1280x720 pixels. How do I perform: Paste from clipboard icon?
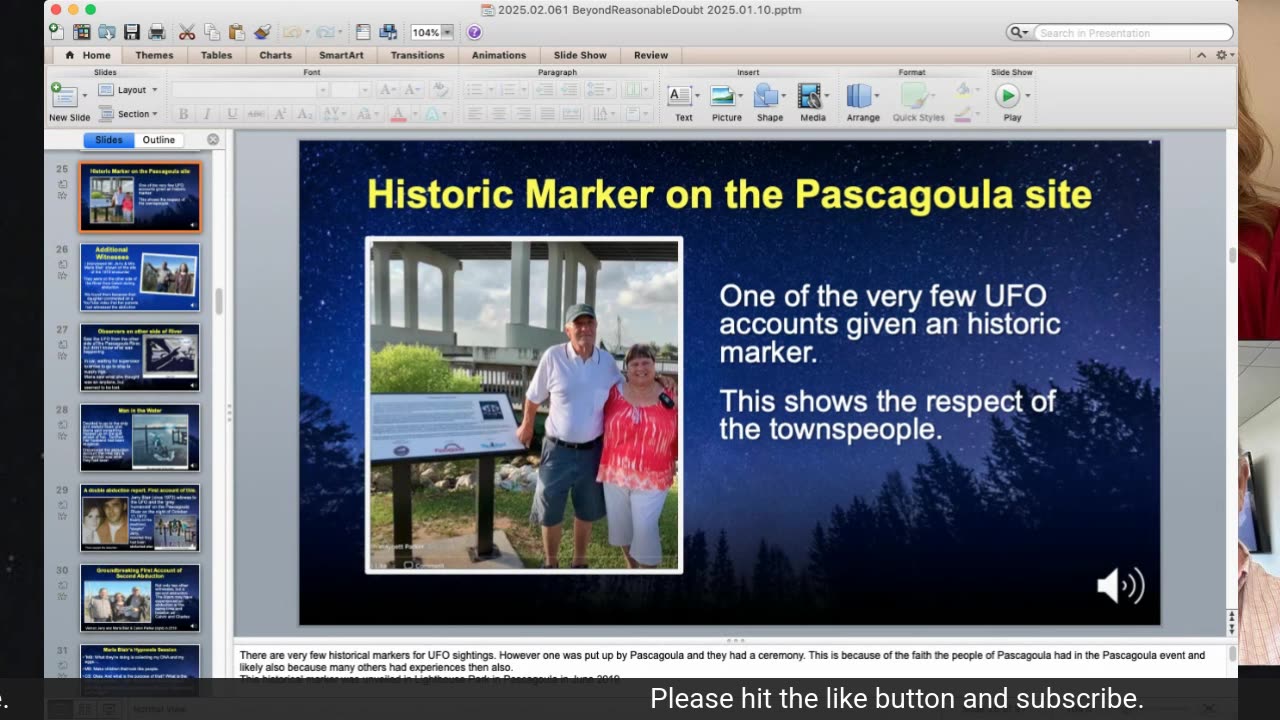click(x=236, y=32)
